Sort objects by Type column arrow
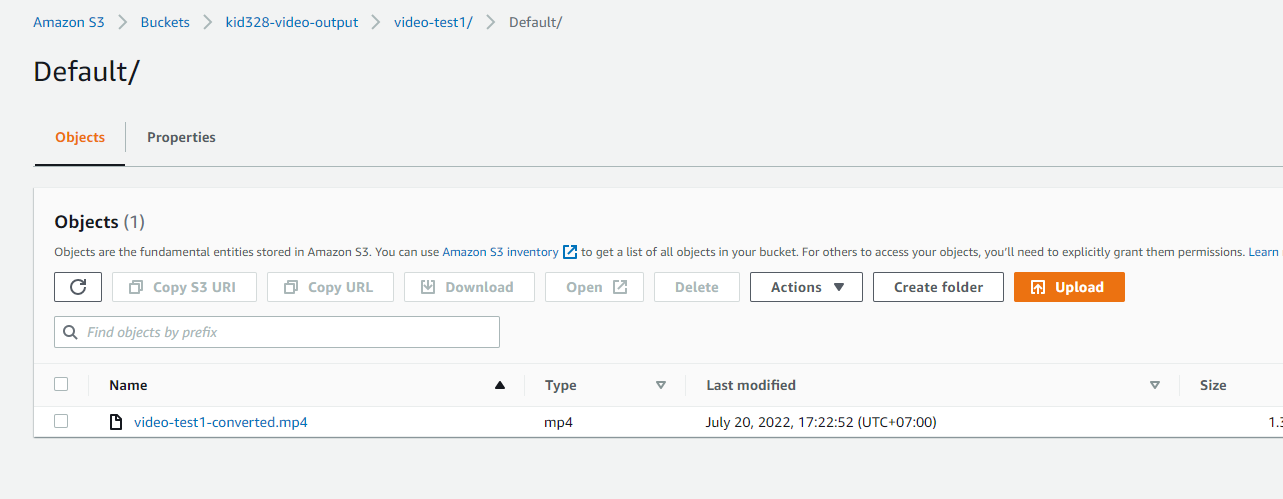Screen dimensions: 1283x499 pyautogui.click(x=660, y=385)
